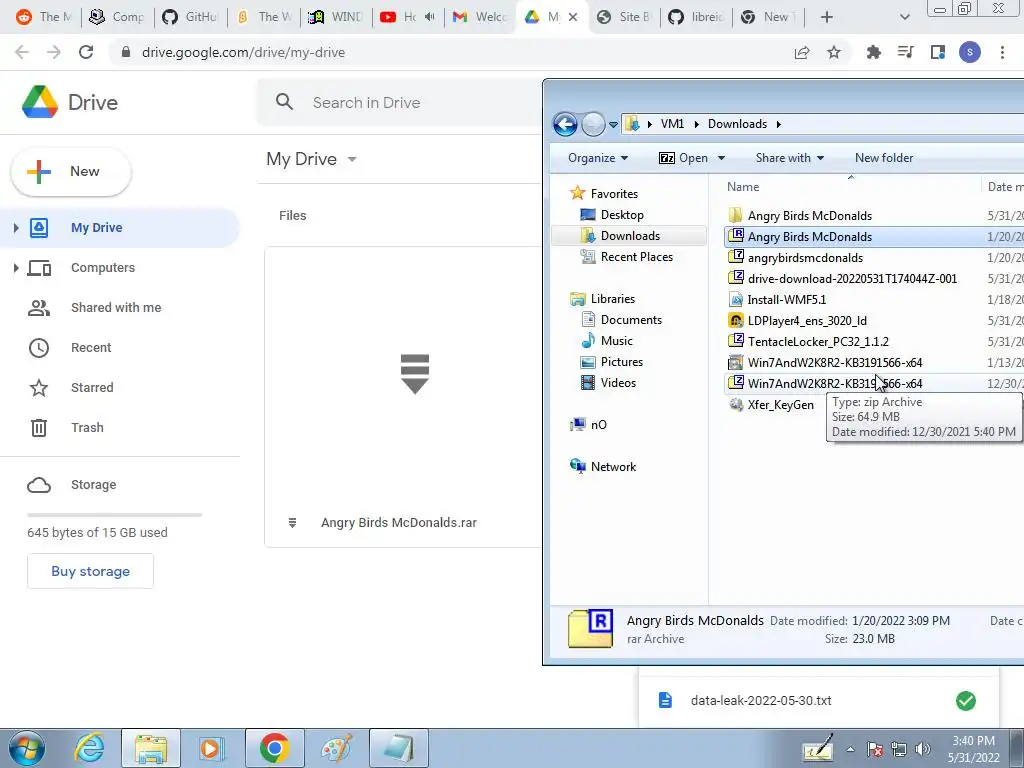This screenshot has height=768, width=1024.
Task: Click VM1 in the Explorer address path
Action: pyautogui.click(x=672, y=124)
